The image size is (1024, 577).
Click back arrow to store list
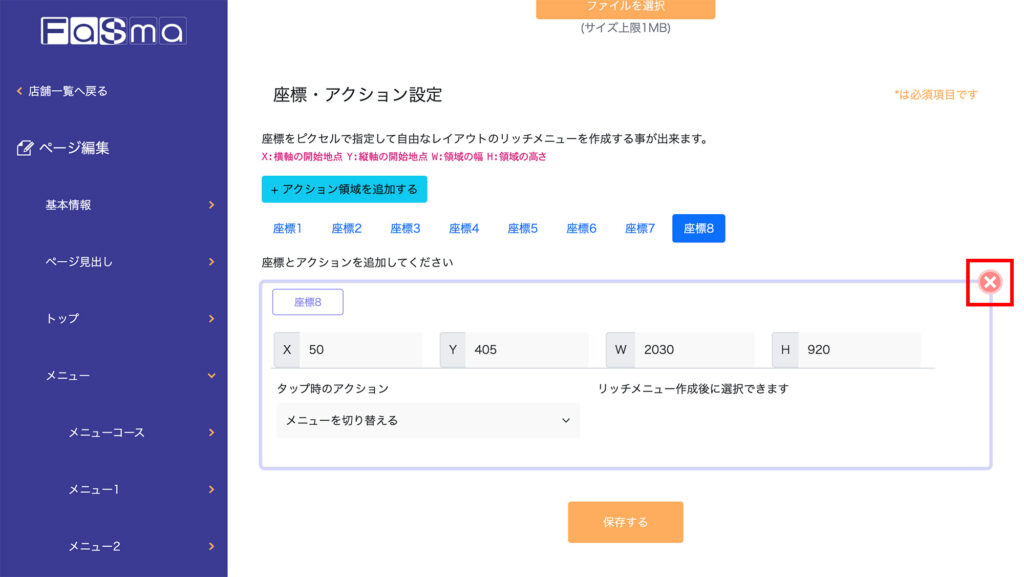coord(19,91)
